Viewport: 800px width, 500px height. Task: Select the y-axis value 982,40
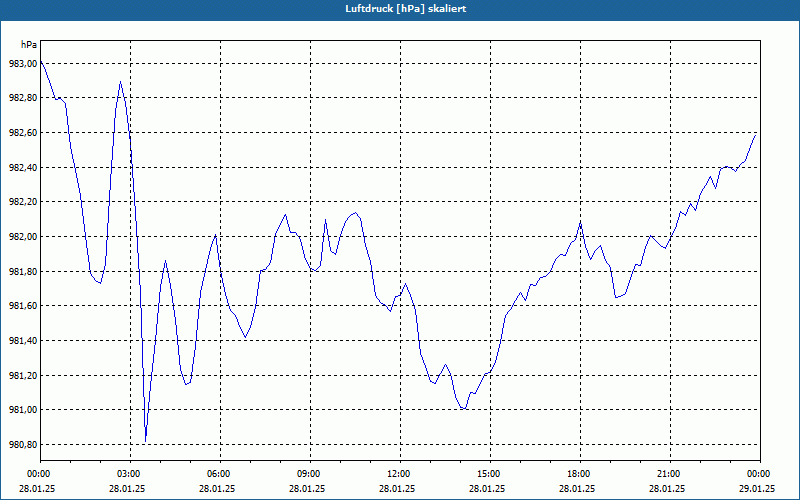point(22,167)
